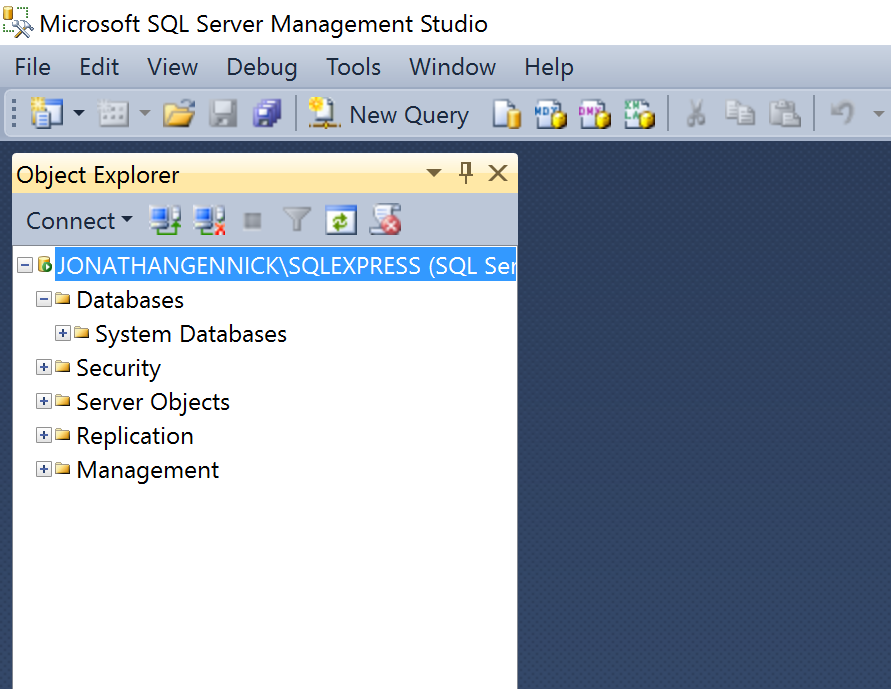891x689 pixels.
Task: Open the Undo history dropdown arrow
Action: click(x=878, y=114)
